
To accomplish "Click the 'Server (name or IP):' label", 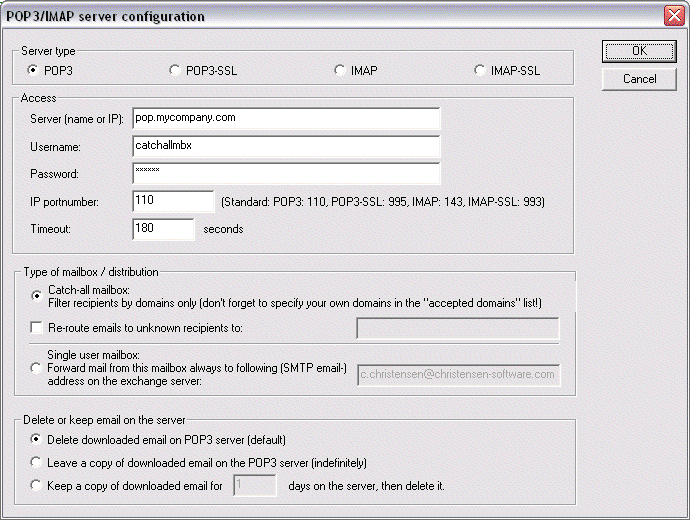I will pos(77,119).
